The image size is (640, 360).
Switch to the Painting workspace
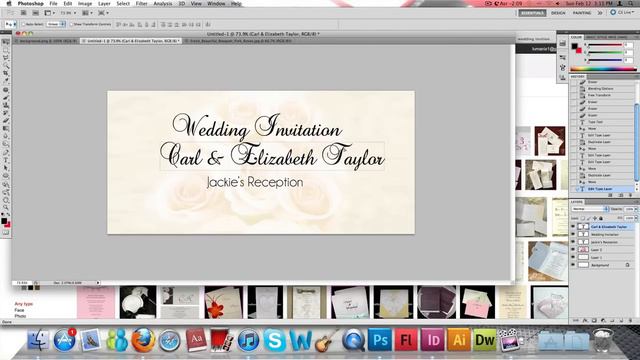click(582, 13)
